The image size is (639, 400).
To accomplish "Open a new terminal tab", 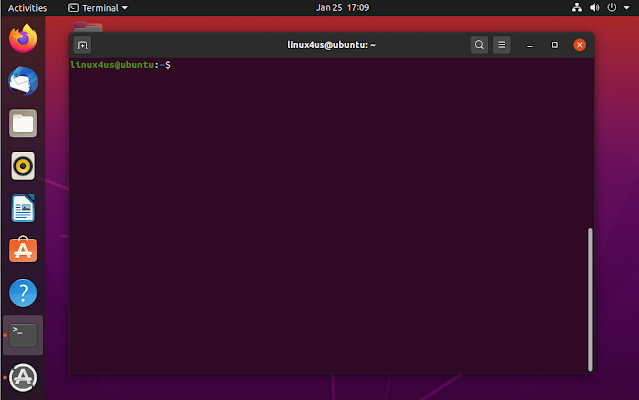I will click(82, 45).
